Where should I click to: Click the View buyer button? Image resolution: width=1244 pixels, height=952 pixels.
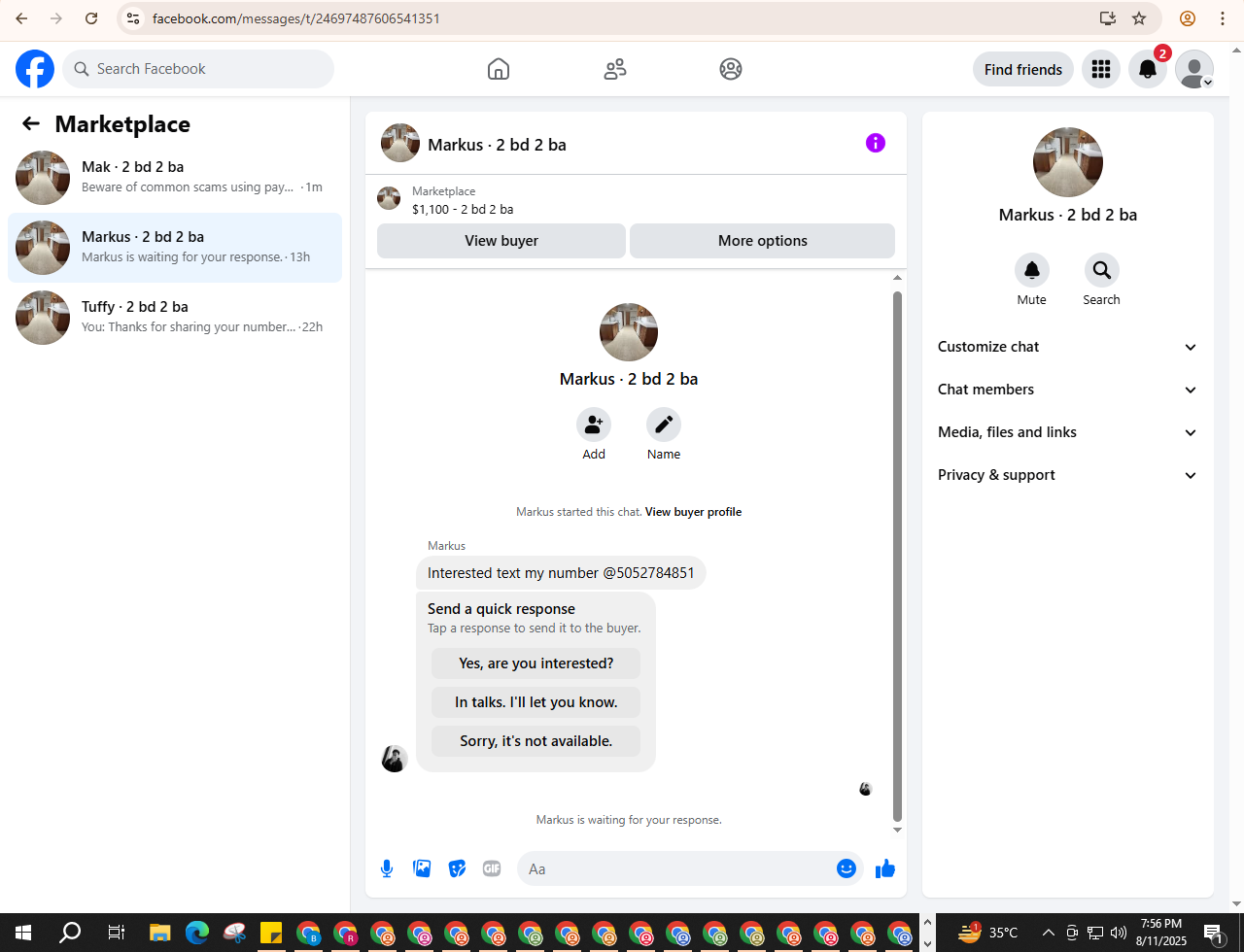501,241
